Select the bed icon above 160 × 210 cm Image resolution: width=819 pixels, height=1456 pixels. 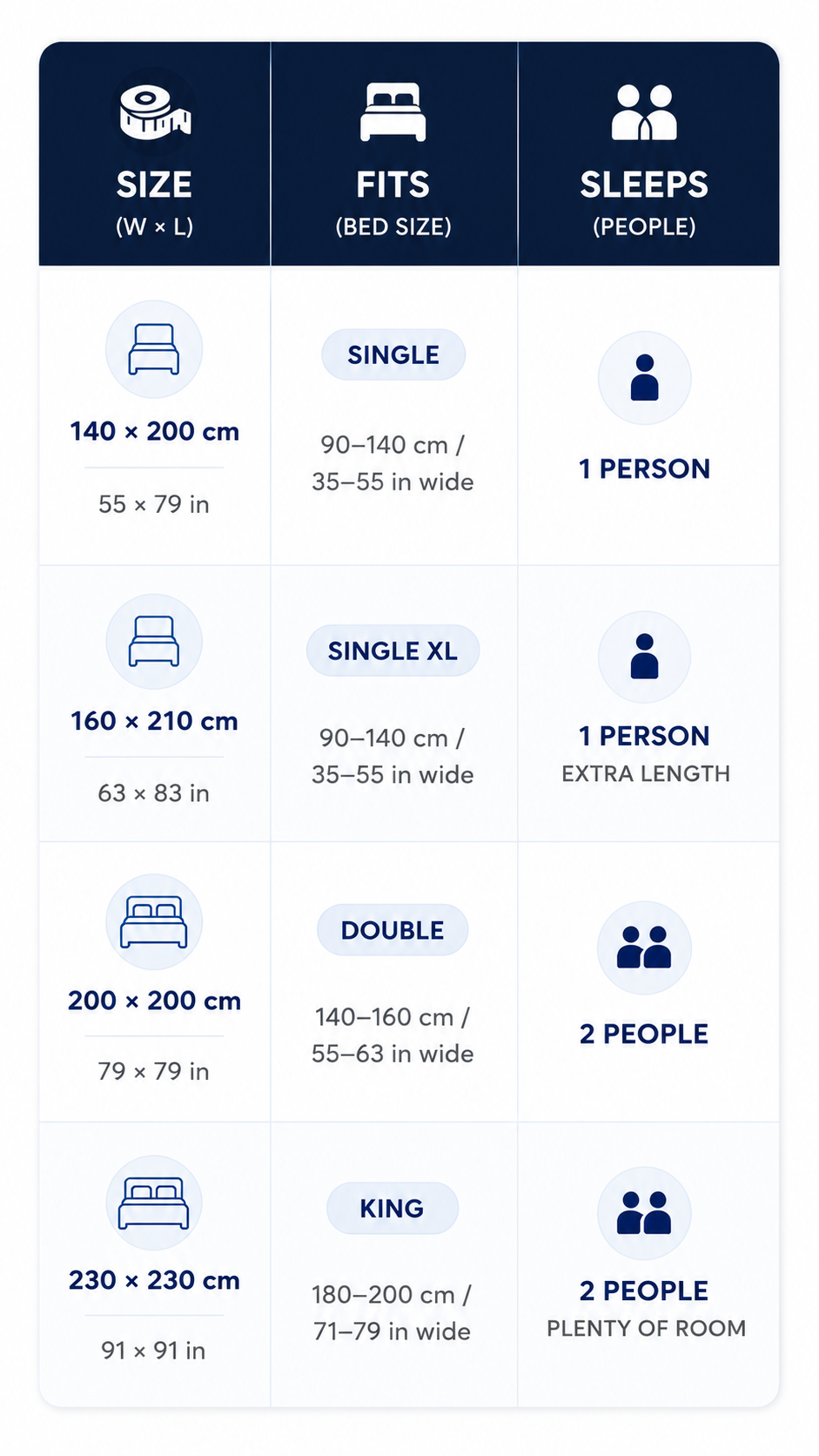[x=154, y=642]
